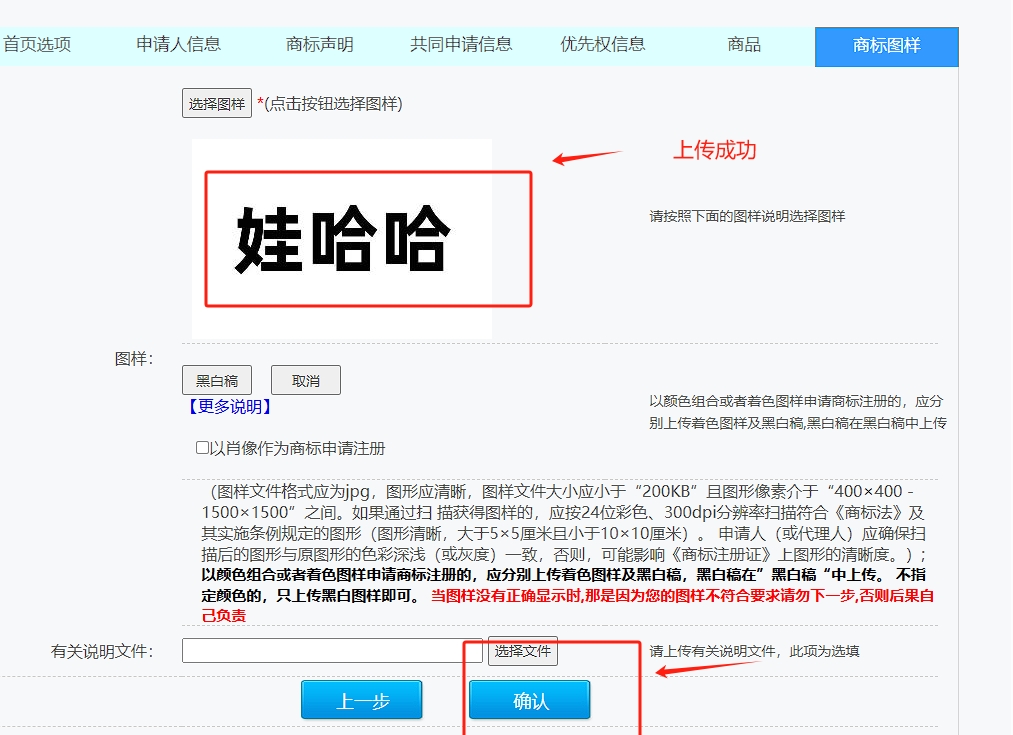1013x735 pixels.
Task: Click the 取消 button
Action: click(x=306, y=380)
